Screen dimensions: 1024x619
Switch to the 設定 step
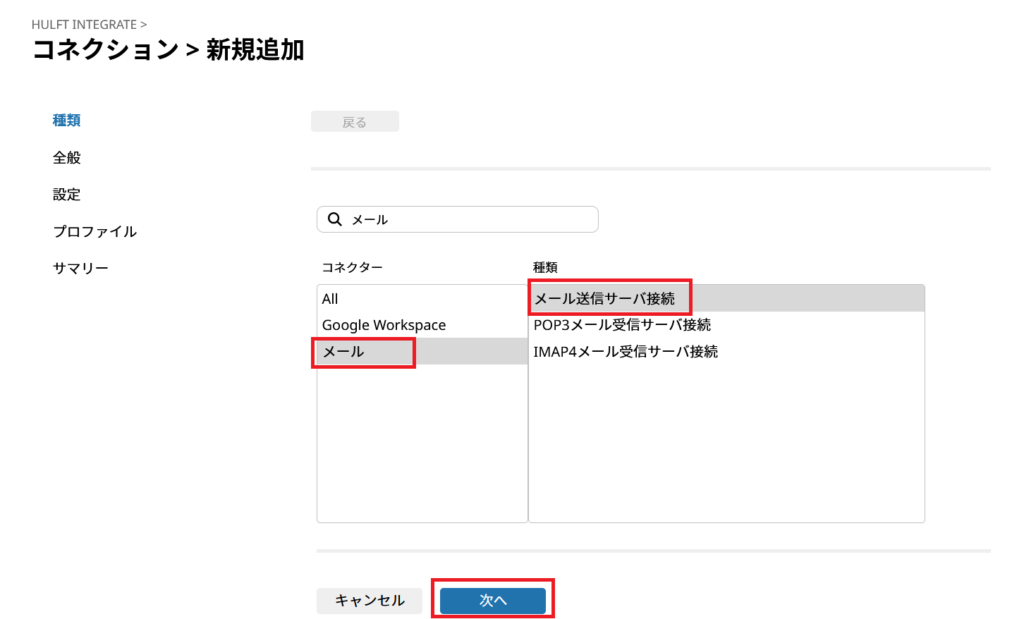(x=66, y=194)
